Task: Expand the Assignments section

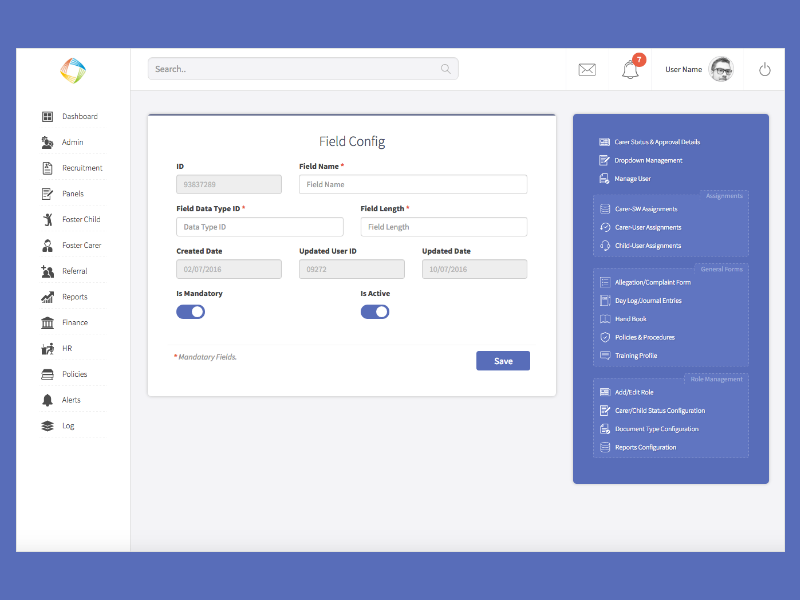Action: 723,196
